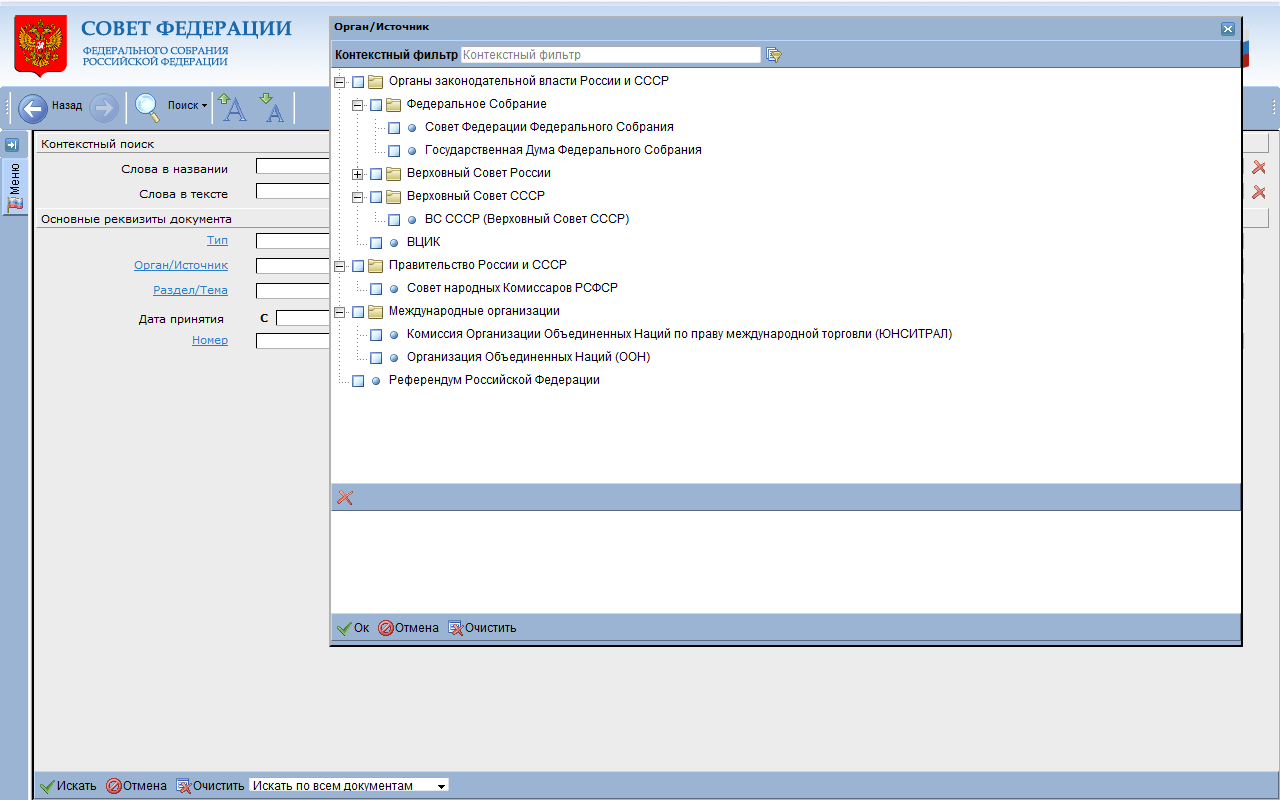Viewport: 1280px width, 800px height.
Task: Click red X clear icon beside Слова в названии
Action: (1259, 168)
